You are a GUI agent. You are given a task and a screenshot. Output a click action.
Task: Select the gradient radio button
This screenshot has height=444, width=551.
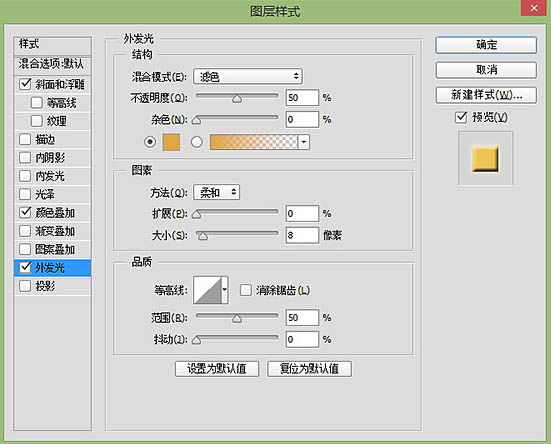[196, 142]
